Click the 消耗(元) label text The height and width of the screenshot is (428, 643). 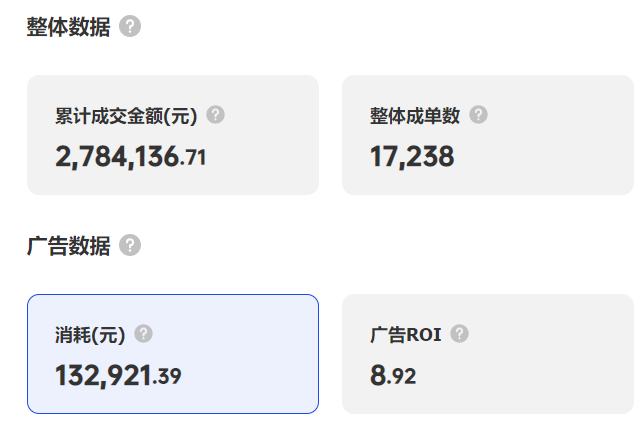tap(90, 335)
